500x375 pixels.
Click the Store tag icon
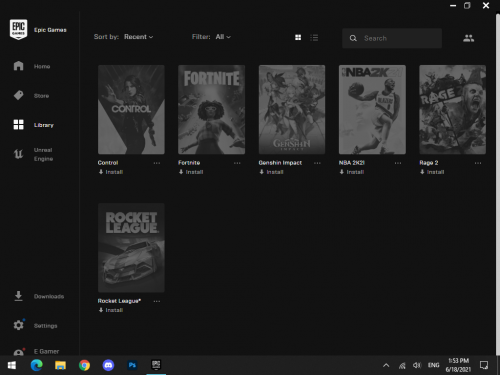(18, 95)
